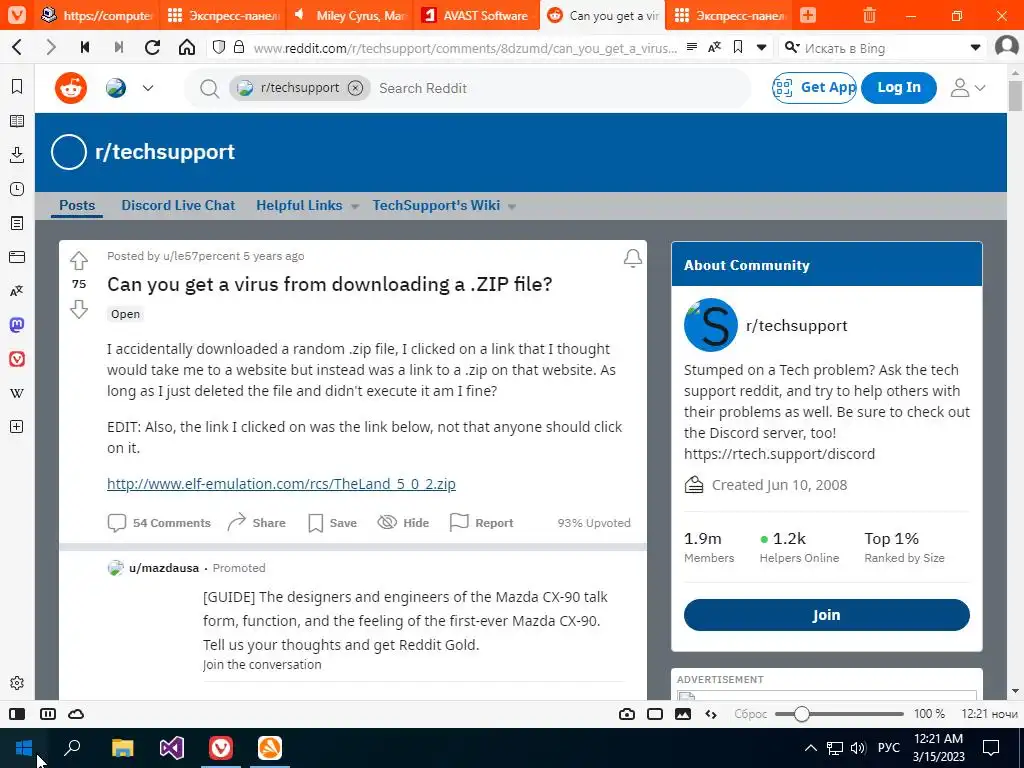Downvote the ZIP file post
This screenshot has width=1024, height=768.
point(79,309)
